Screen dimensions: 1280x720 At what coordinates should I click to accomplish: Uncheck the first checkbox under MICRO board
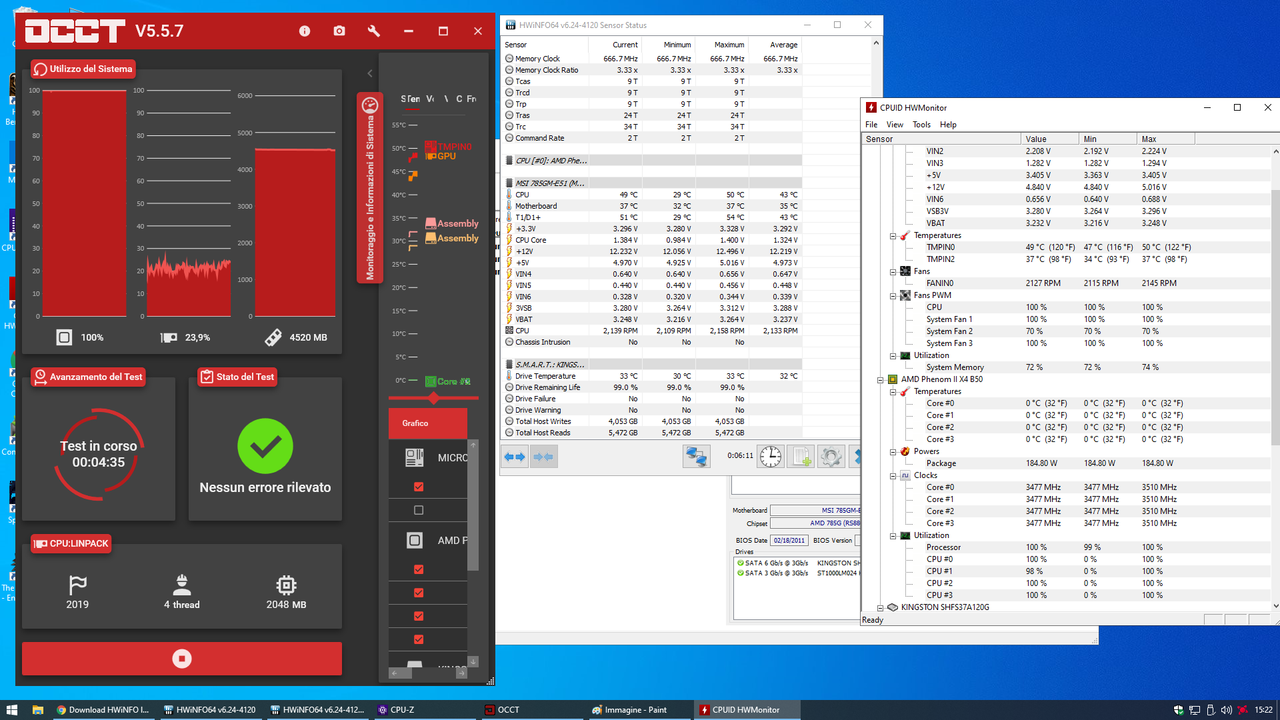click(418, 487)
